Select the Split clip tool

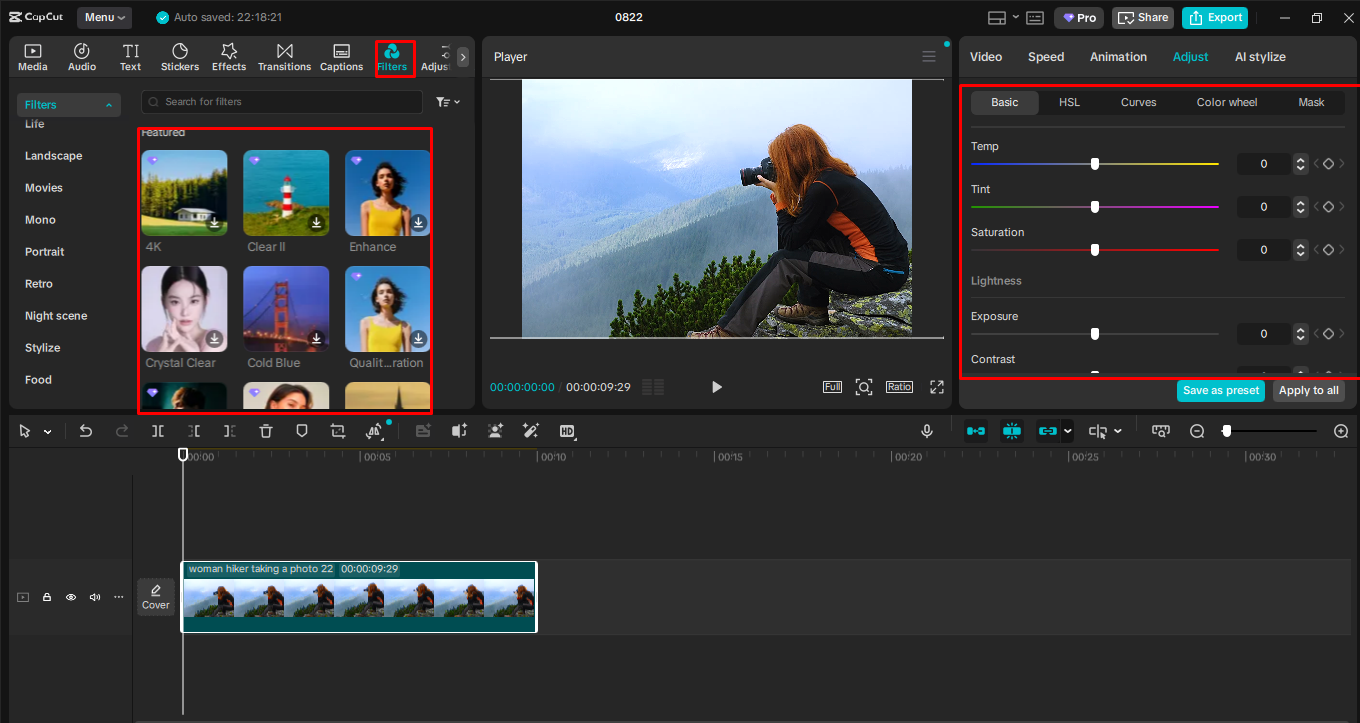click(157, 430)
